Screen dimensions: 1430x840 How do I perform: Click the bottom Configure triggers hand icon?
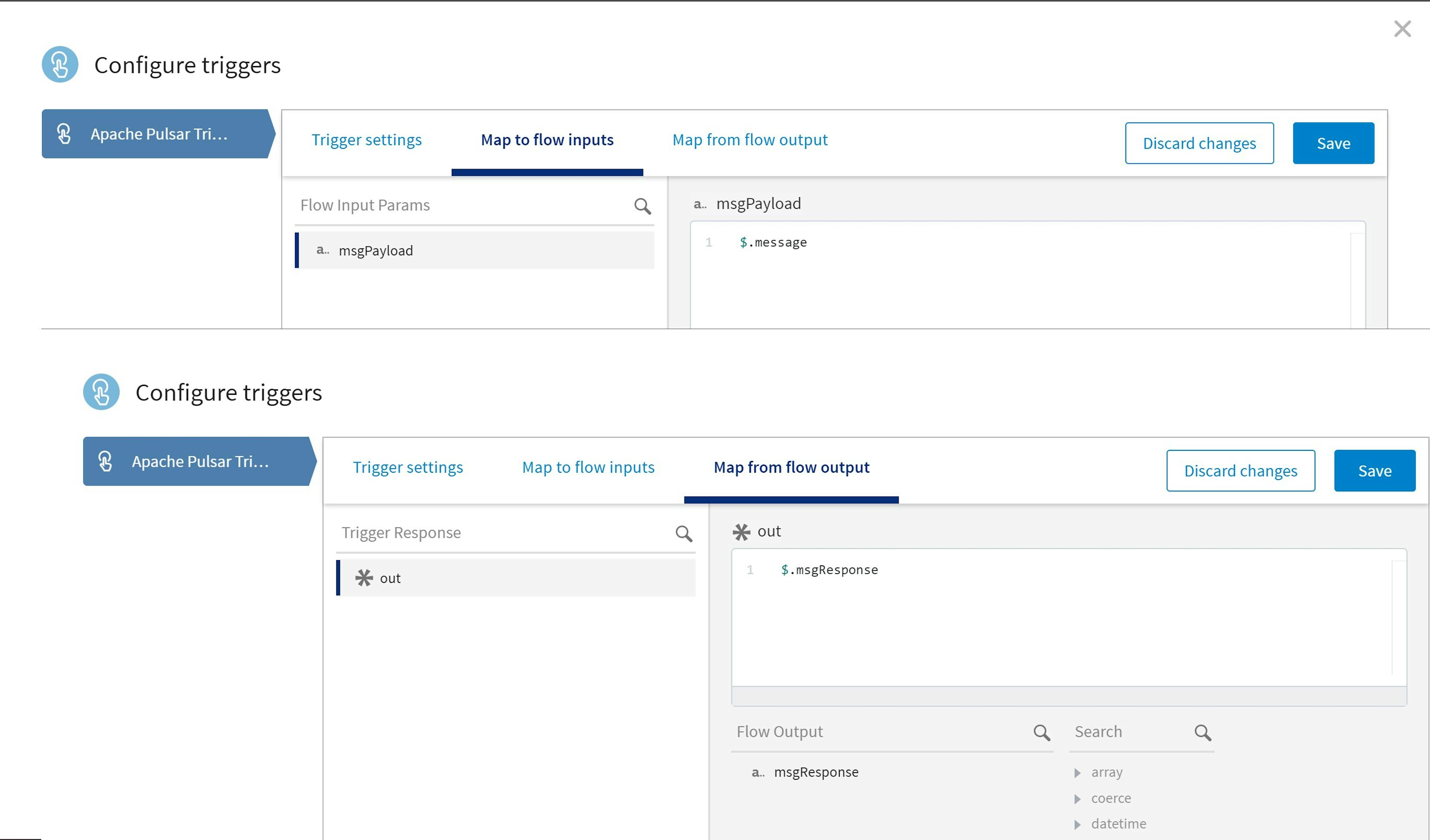coord(101,392)
